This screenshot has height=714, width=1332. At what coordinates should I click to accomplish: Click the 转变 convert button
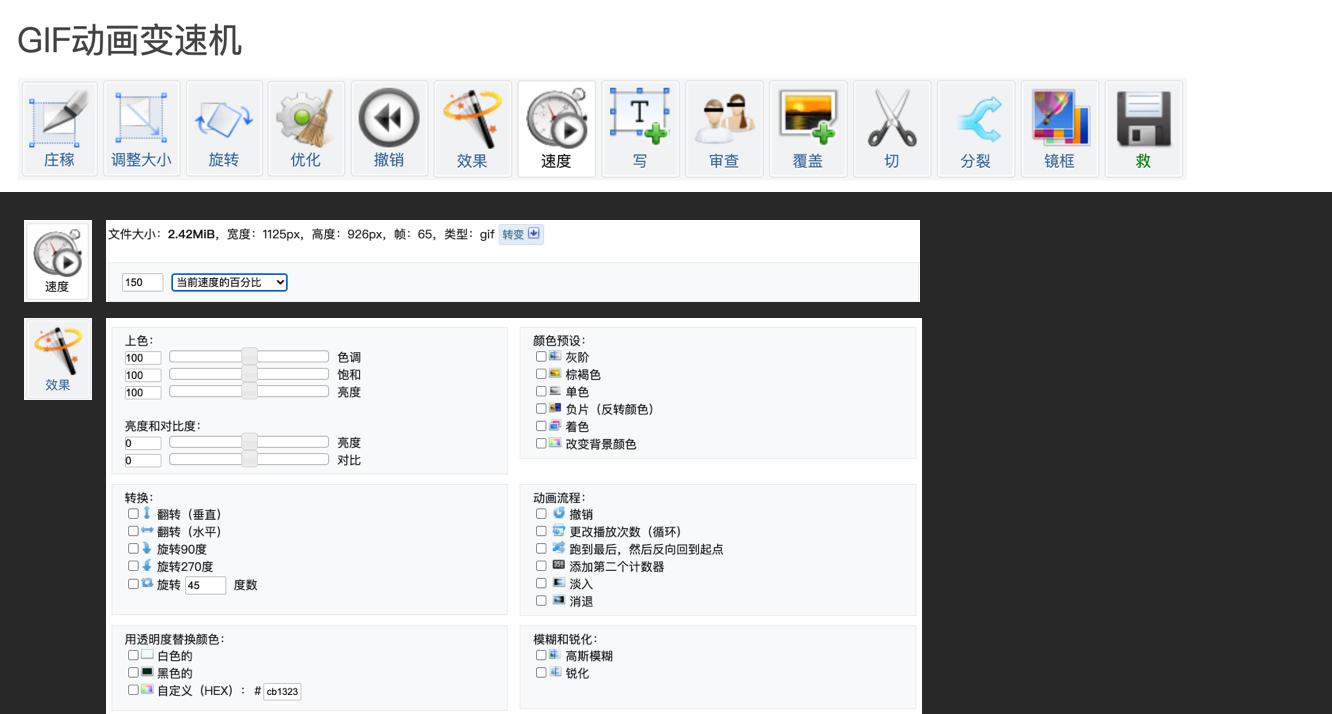tap(521, 234)
